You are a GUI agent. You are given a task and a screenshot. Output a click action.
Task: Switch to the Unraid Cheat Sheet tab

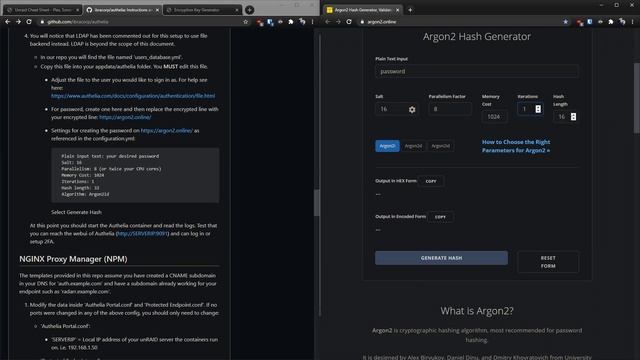pos(41,10)
